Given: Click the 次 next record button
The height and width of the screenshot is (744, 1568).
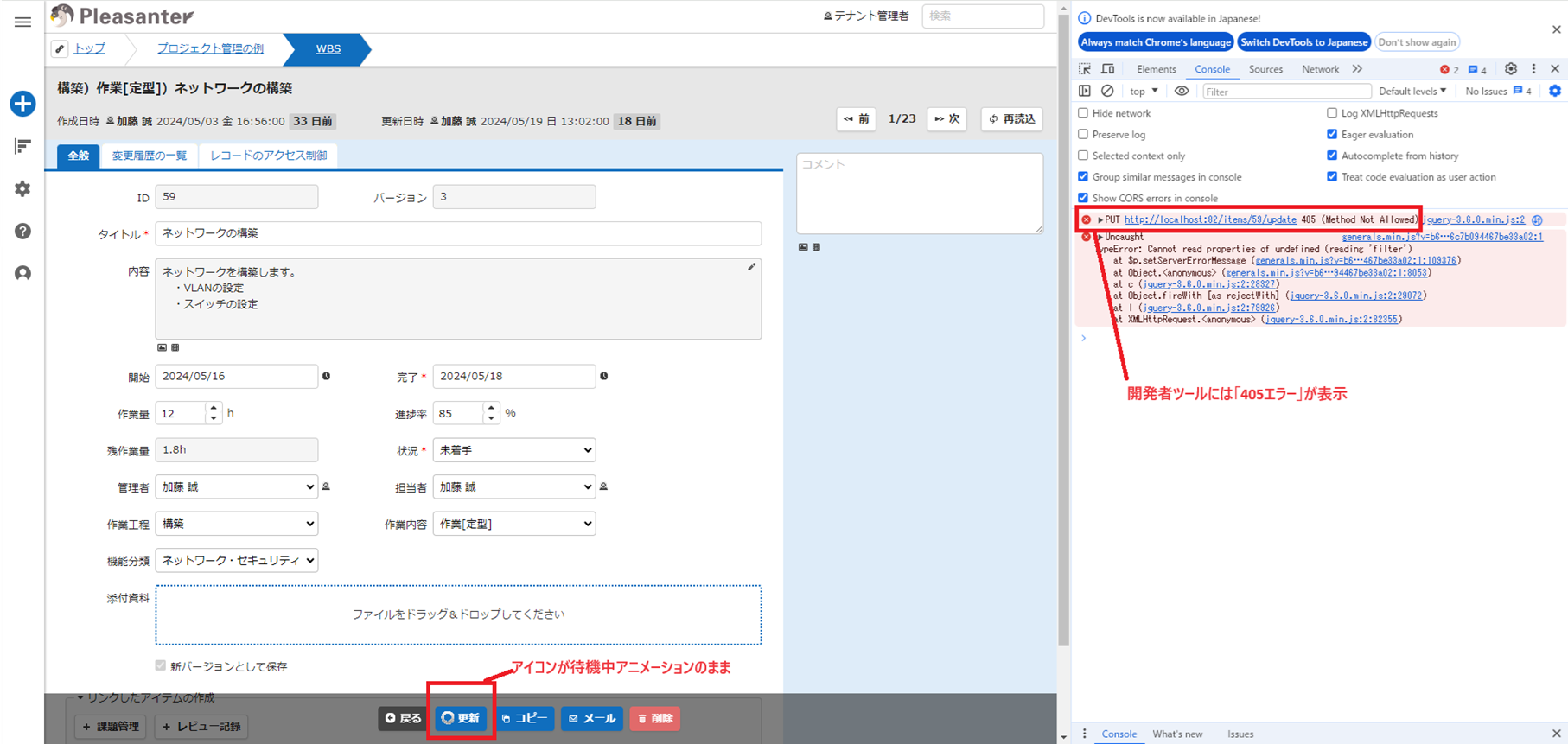Looking at the screenshot, I should [x=947, y=119].
